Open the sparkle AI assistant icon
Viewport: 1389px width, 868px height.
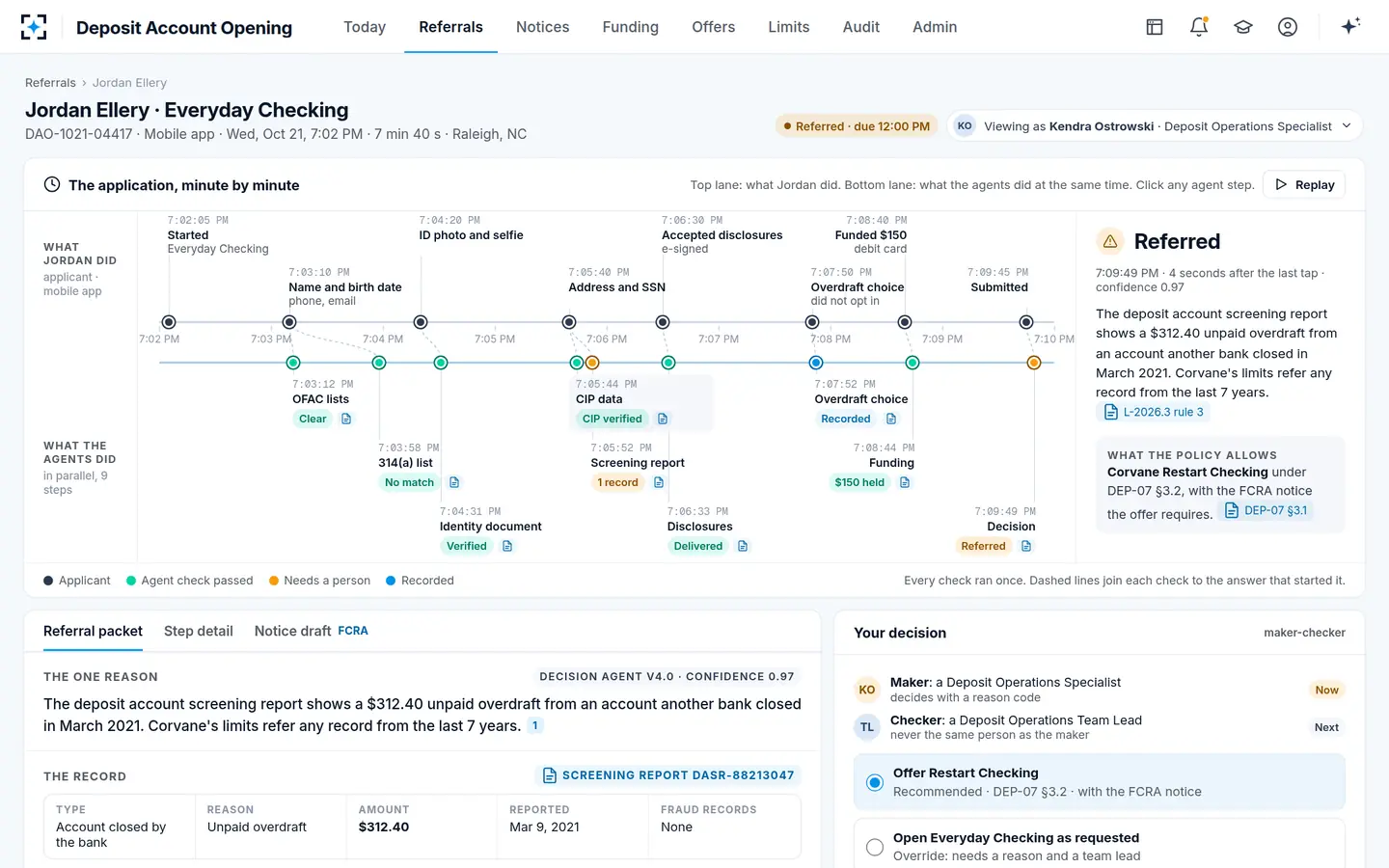coord(1350,26)
